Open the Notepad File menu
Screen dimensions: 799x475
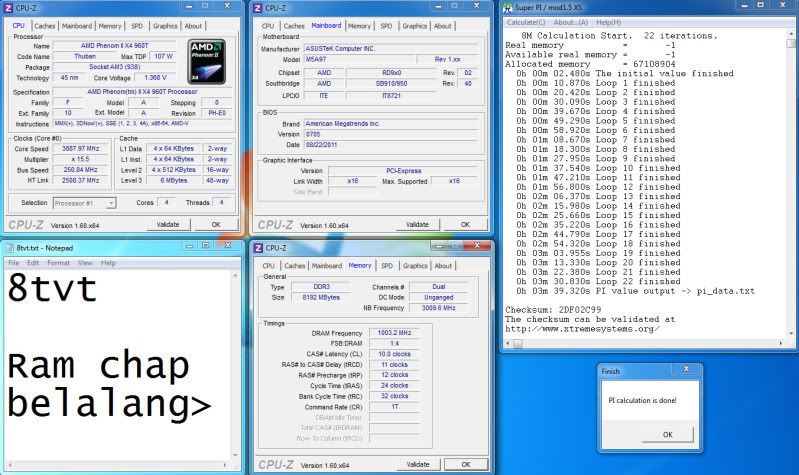[15, 262]
